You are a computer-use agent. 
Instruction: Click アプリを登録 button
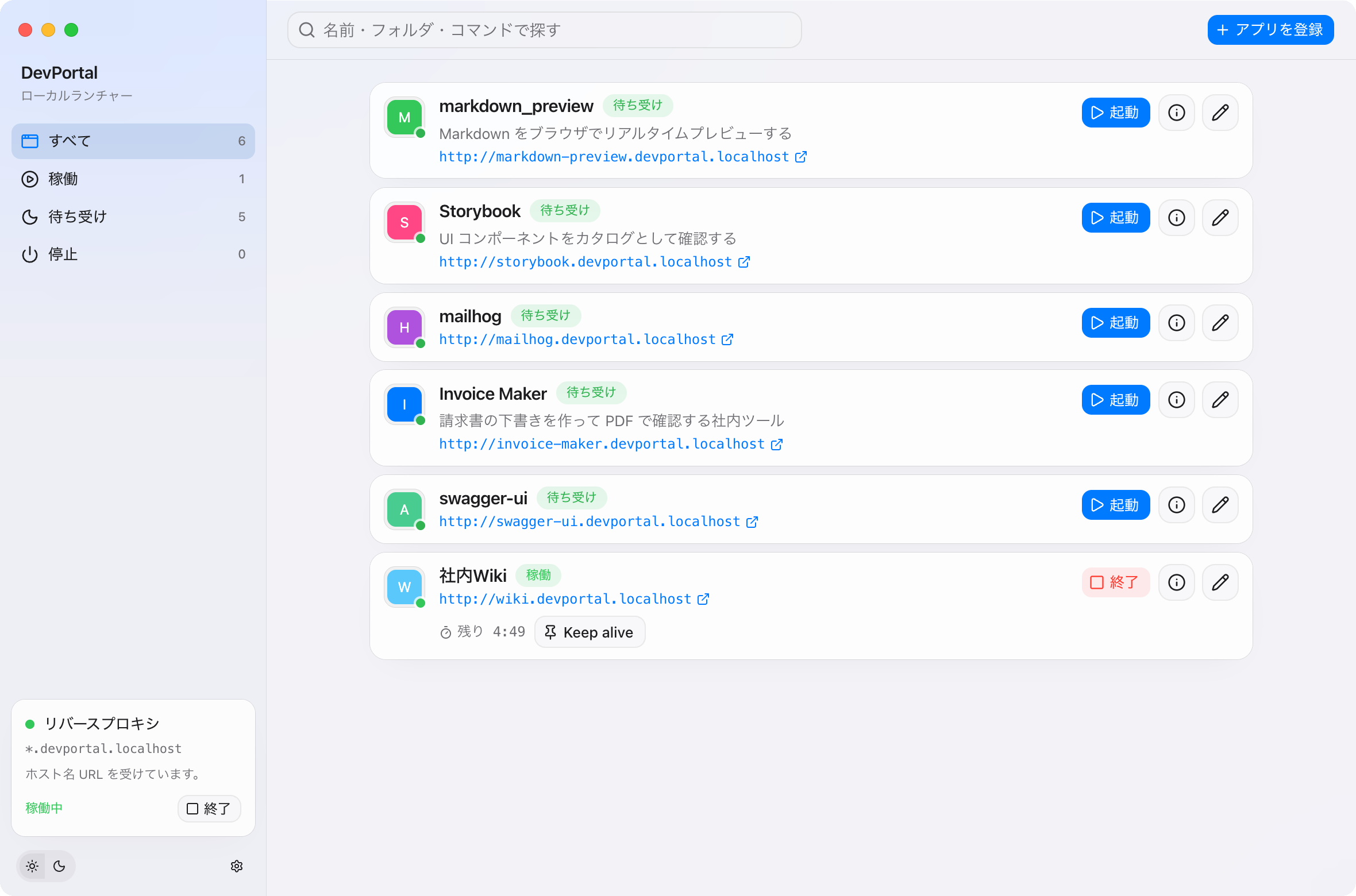[x=1271, y=30]
